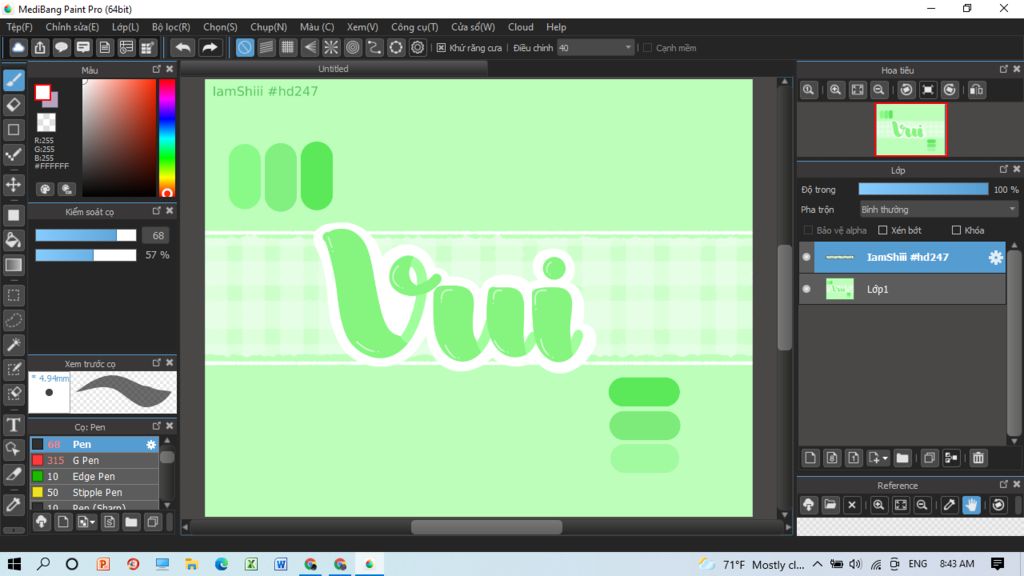Screen dimensions: 1024x576
Task: Switch to the Untitled canvas tab
Action: [x=333, y=69]
